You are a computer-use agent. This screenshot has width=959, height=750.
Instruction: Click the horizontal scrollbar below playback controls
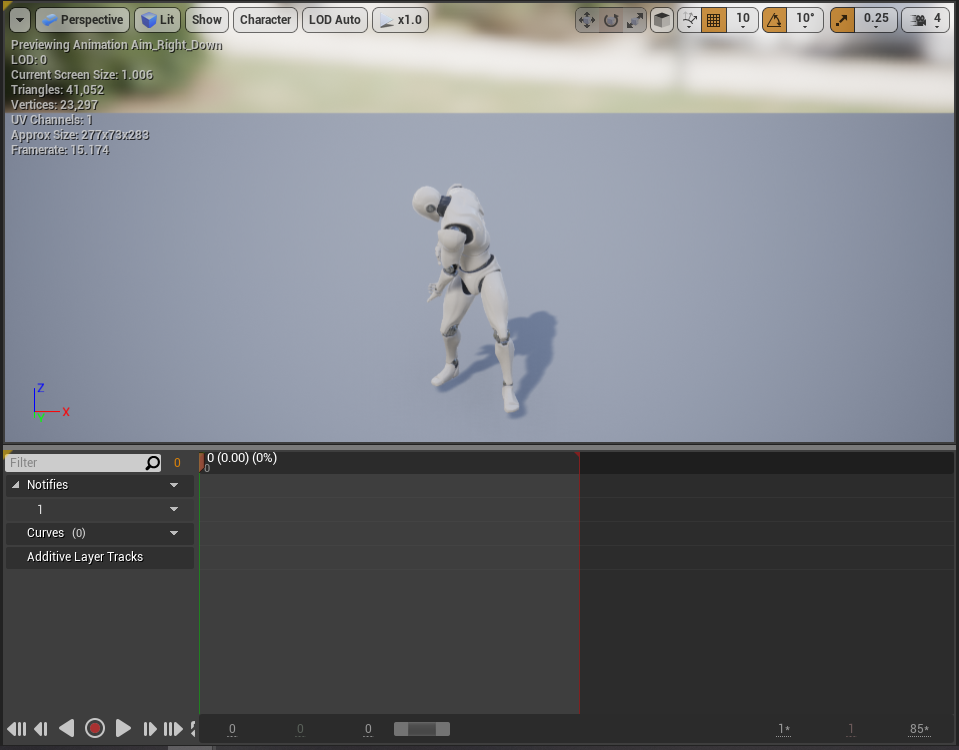click(x=191, y=748)
